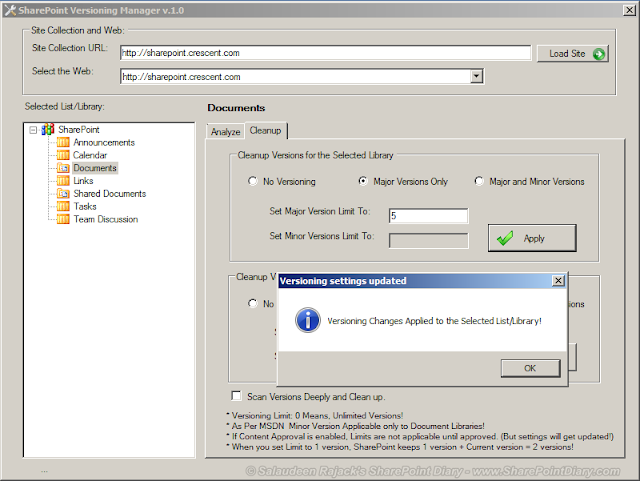The width and height of the screenshot is (640, 481).
Task: Click the Links list icon
Action: (63, 180)
